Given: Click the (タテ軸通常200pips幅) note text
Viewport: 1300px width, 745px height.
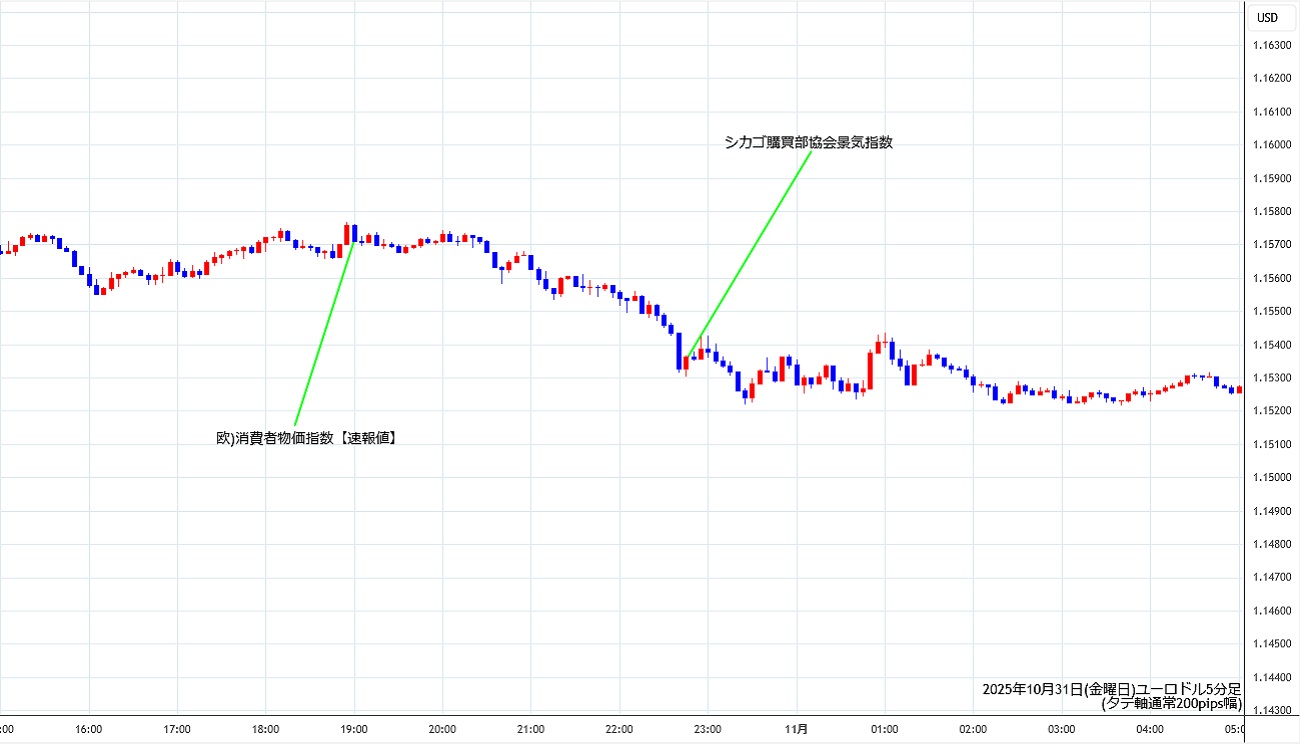Looking at the screenshot, I should click(x=1171, y=703).
